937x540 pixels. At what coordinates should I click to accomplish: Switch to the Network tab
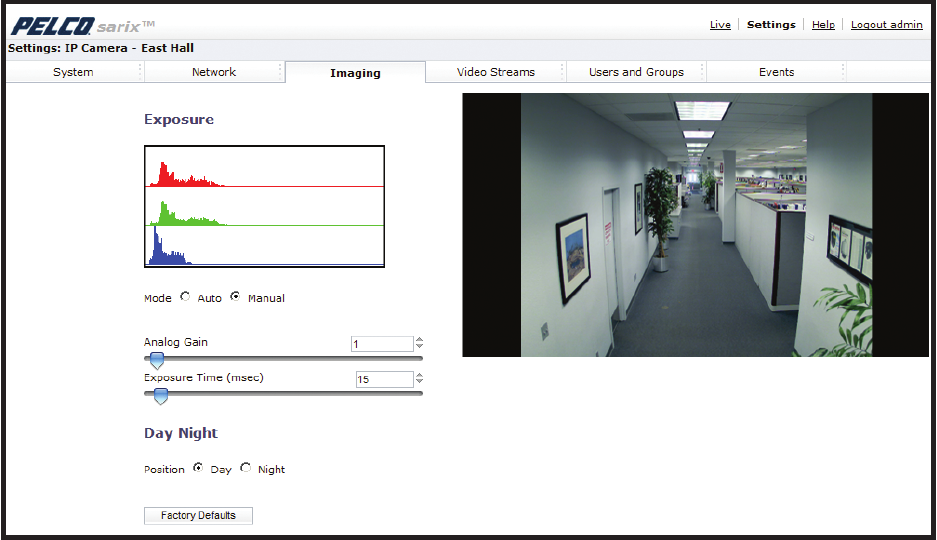pos(214,72)
